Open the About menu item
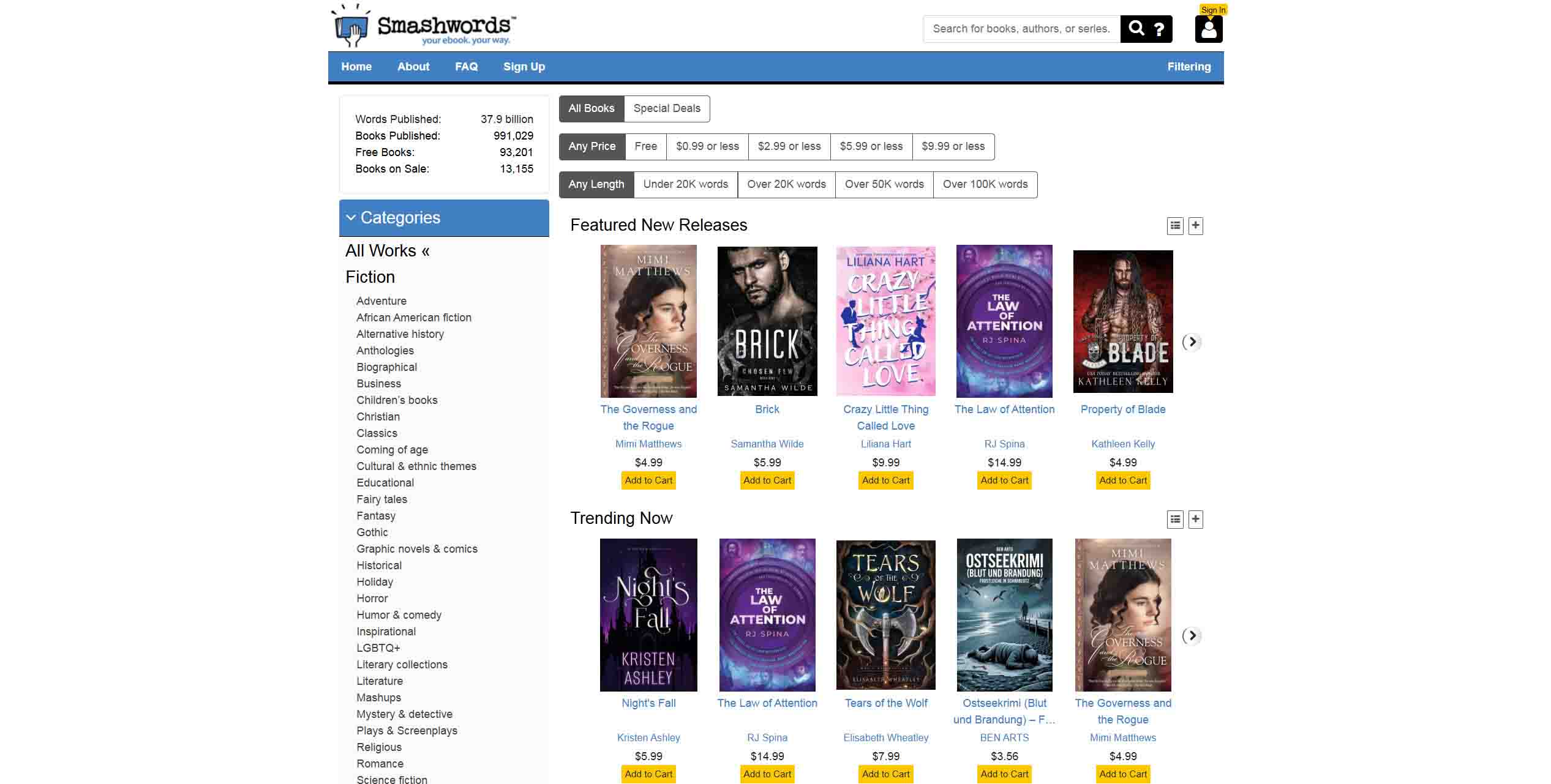This screenshot has width=1551, height=784. point(413,67)
